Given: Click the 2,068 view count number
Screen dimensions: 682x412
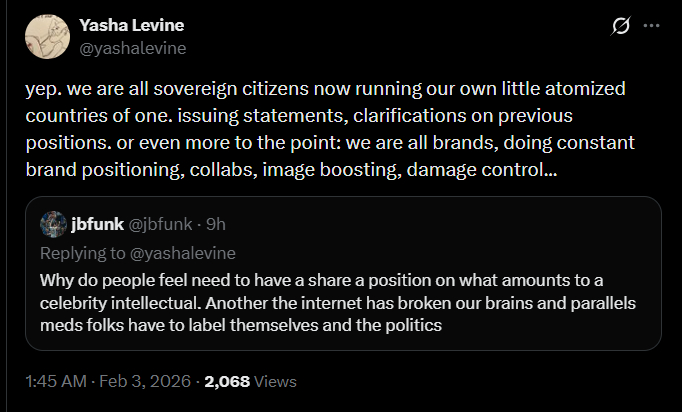Looking at the screenshot, I should click(227, 381).
